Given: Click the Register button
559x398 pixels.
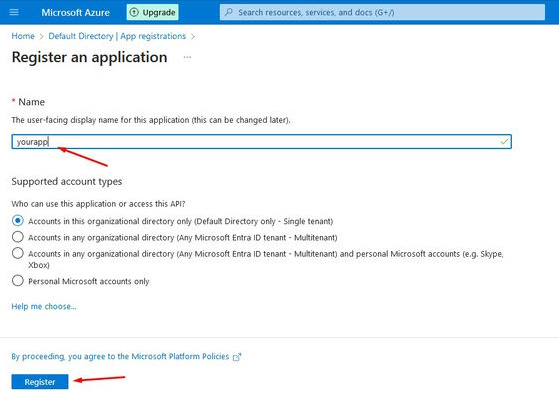Looking at the screenshot, I should click(x=40, y=382).
